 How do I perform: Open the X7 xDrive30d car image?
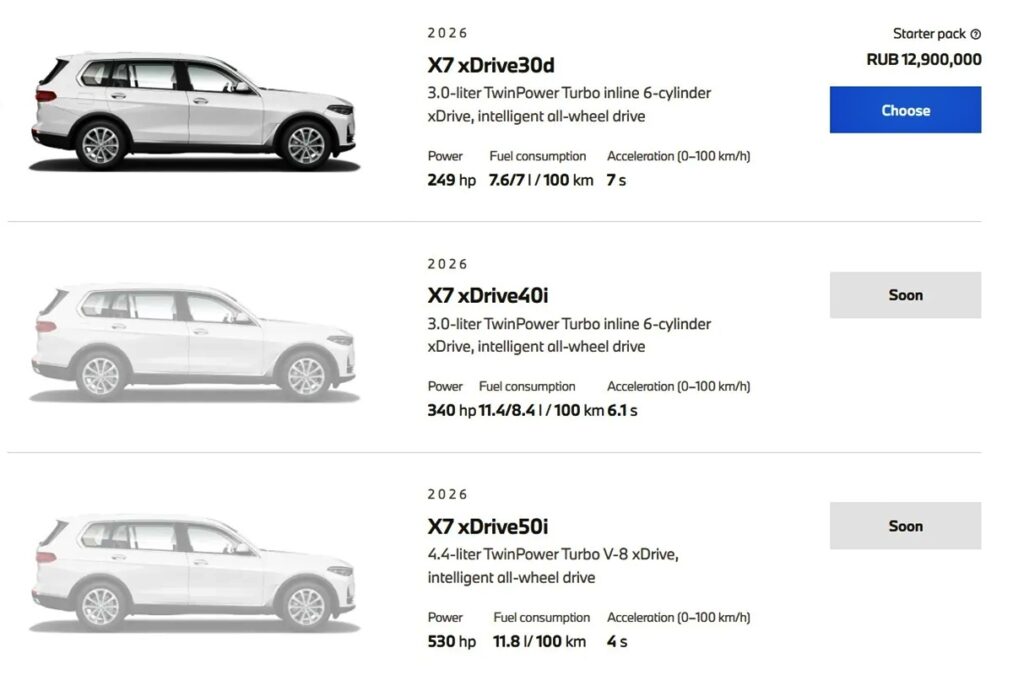point(193,111)
